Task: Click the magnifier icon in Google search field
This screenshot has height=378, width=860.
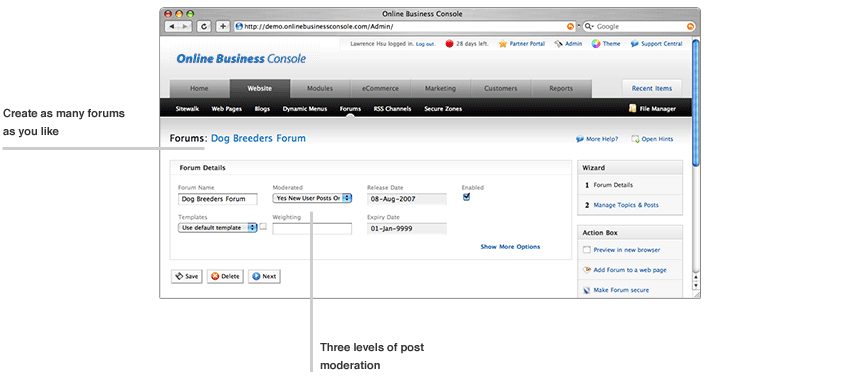Action: click(x=589, y=26)
